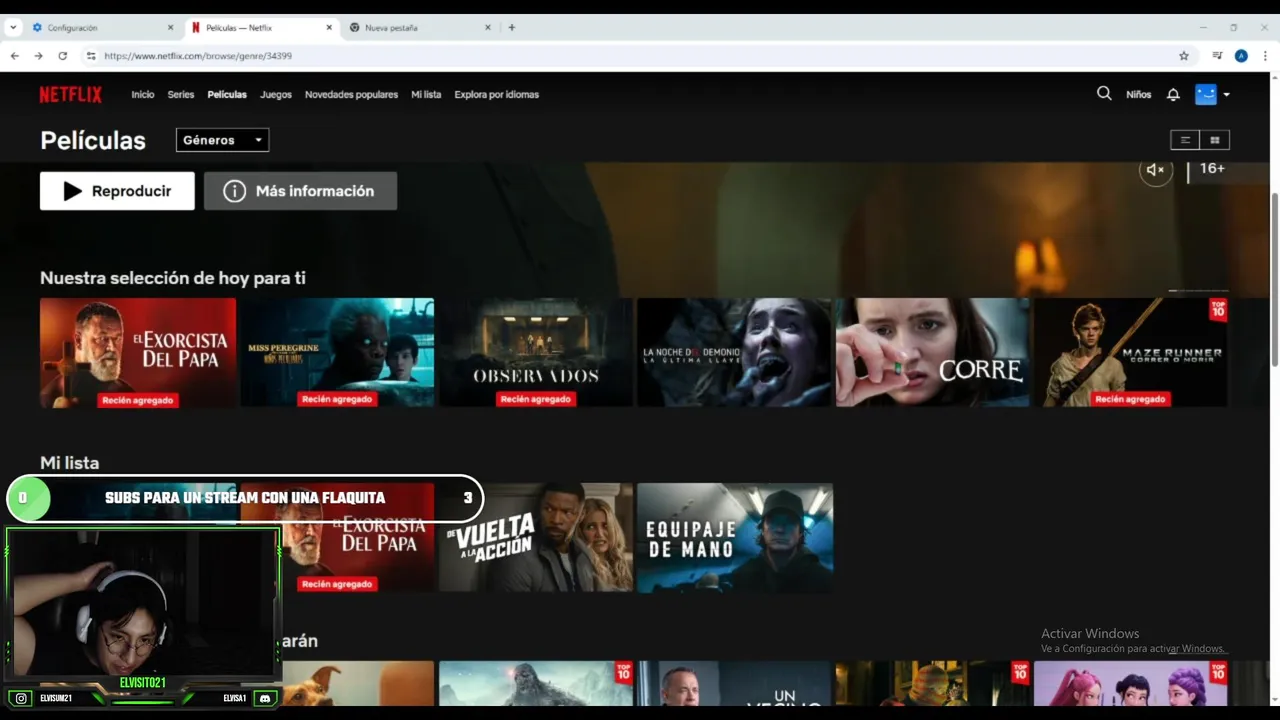
Task: Open Equipaje de Mano thumbnail
Action: [x=734, y=538]
